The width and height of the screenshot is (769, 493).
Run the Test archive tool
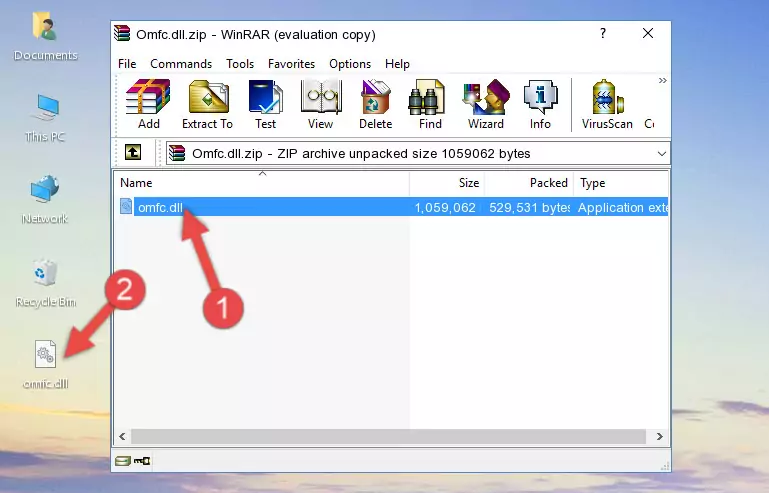click(265, 104)
